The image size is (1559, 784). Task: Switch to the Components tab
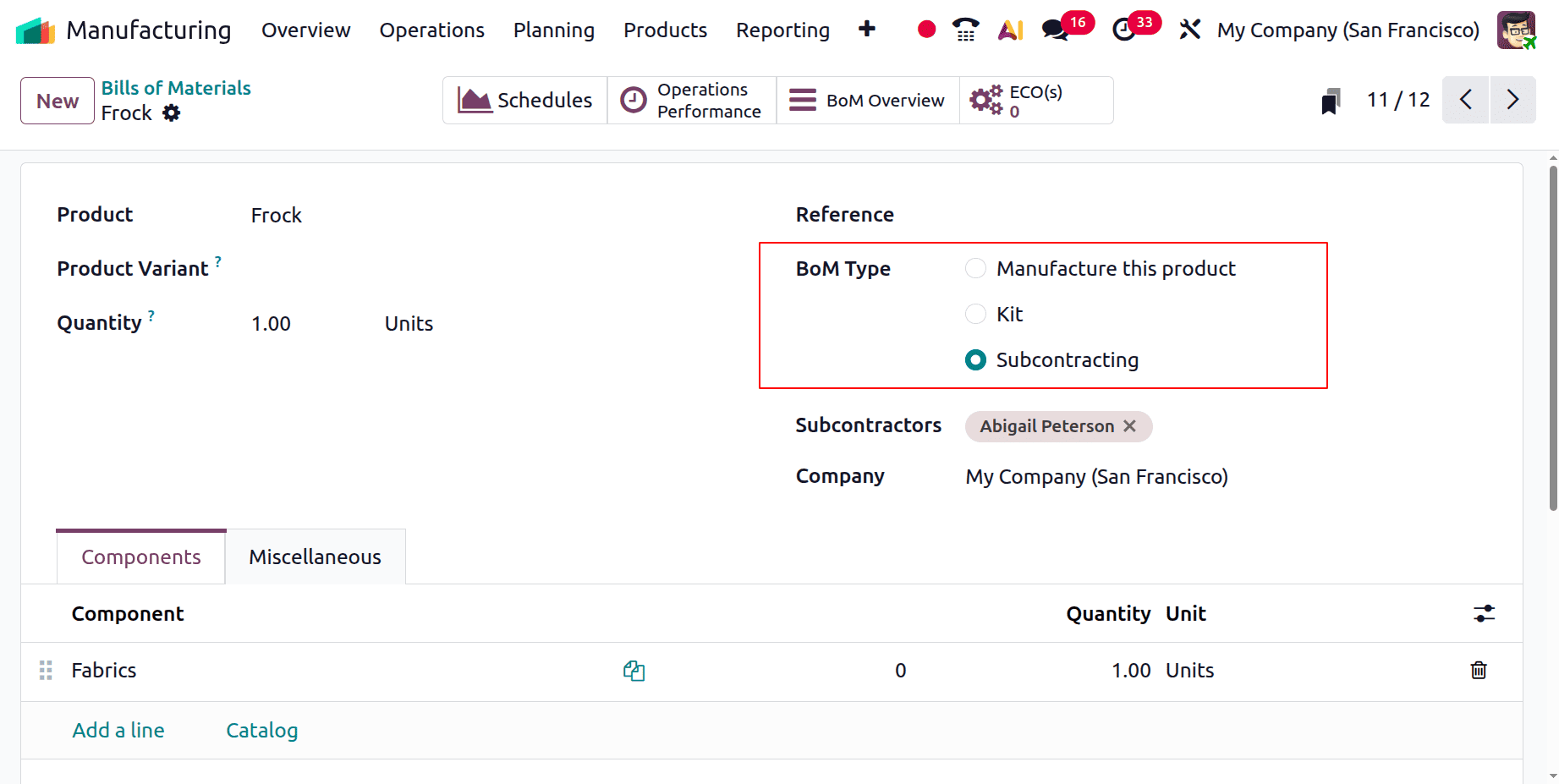pos(141,556)
